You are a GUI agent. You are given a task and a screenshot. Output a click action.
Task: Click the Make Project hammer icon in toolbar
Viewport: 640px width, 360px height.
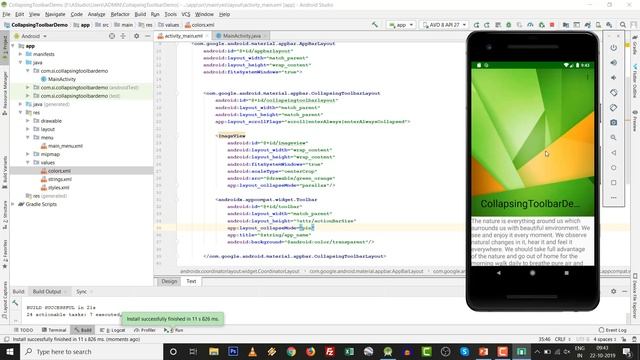pyautogui.click(x=375, y=25)
